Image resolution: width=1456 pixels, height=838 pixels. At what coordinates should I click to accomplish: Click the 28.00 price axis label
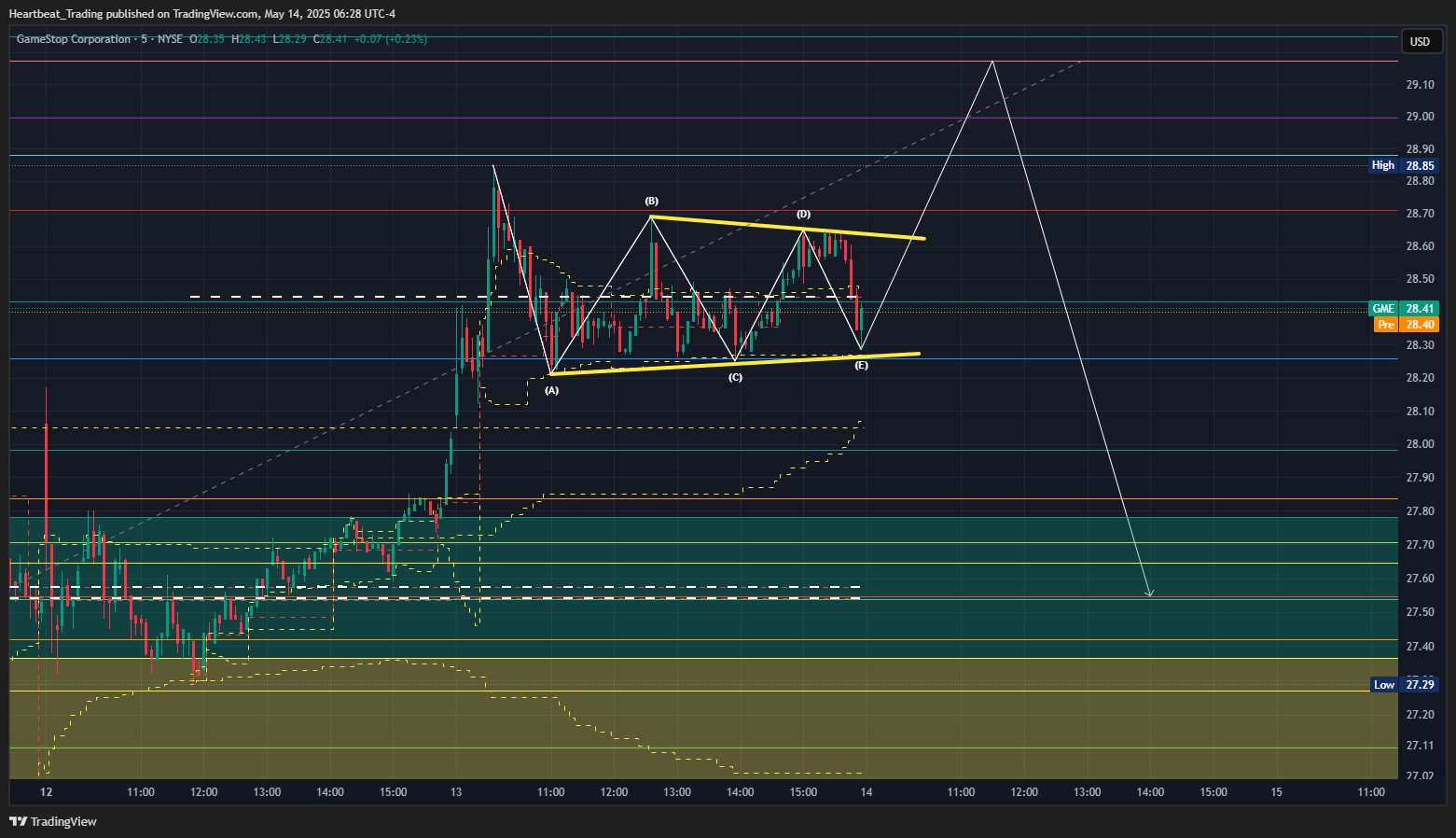coord(1420,444)
